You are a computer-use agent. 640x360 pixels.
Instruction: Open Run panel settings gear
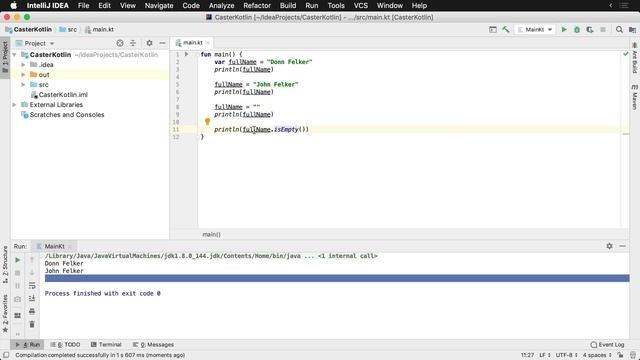coord(609,246)
